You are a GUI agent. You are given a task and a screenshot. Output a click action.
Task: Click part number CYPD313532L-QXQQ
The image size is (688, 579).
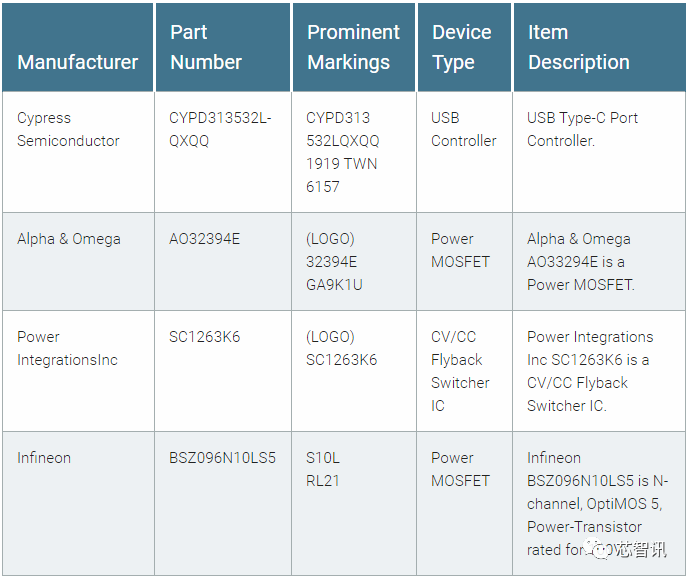pos(220,129)
